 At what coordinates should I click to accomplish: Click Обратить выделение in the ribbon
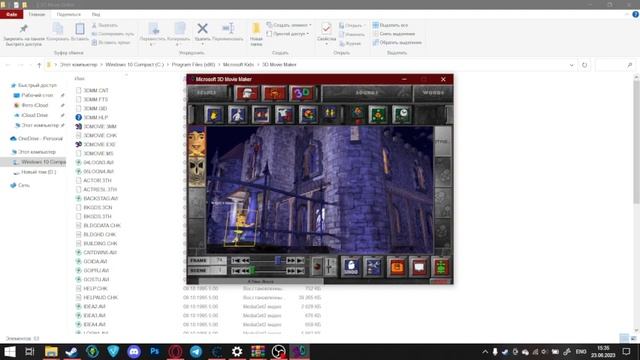click(x=397, y=42)
